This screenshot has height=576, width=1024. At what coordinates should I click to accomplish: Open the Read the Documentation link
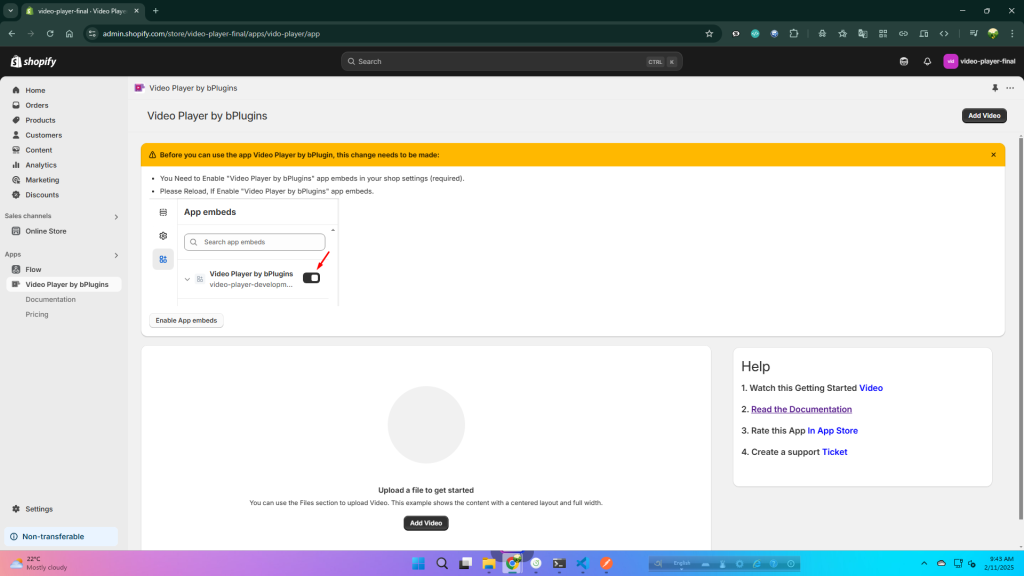(x=801, y=409)
